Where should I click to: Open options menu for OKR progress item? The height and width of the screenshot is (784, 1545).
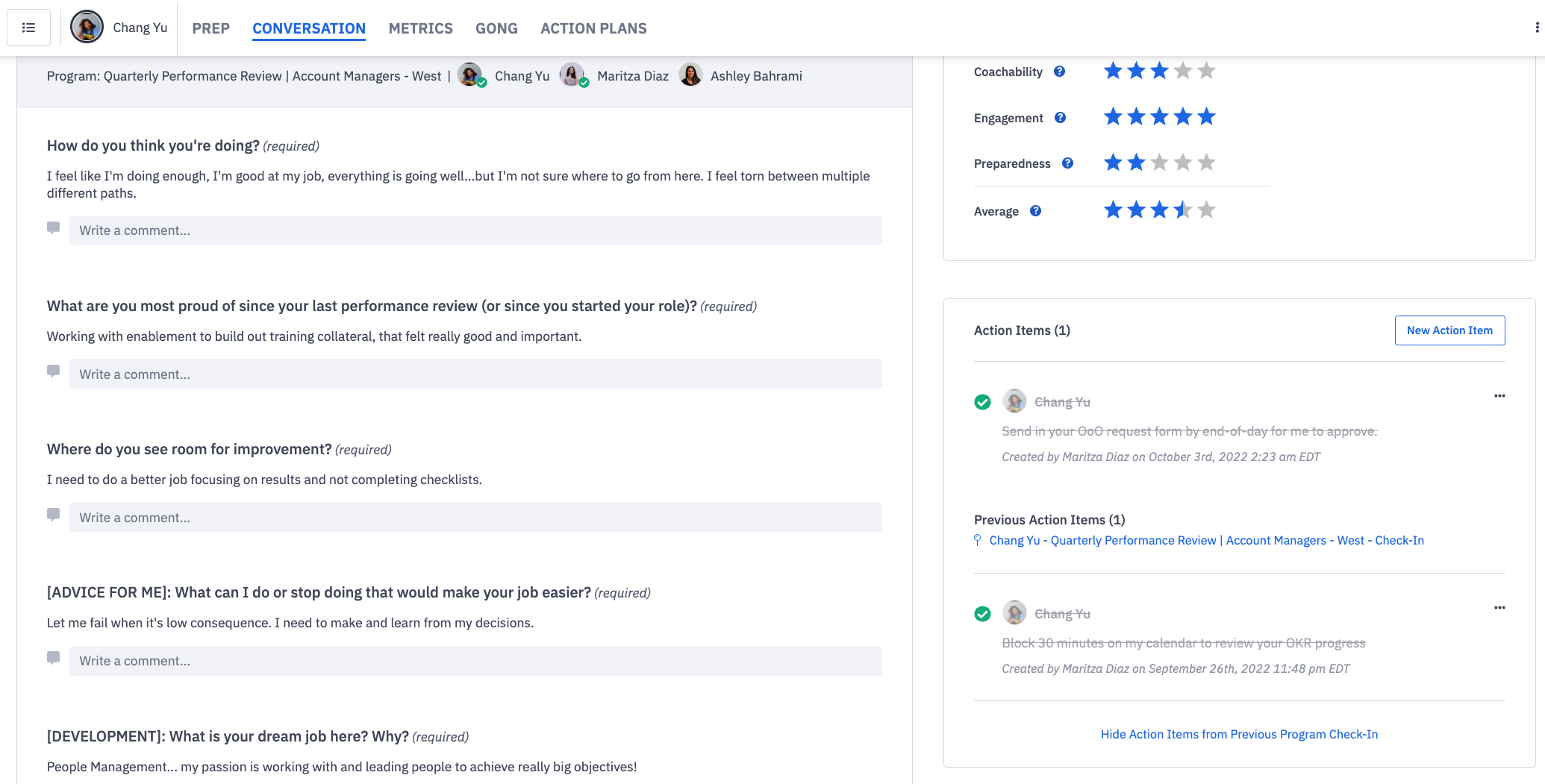(1499, 608)
